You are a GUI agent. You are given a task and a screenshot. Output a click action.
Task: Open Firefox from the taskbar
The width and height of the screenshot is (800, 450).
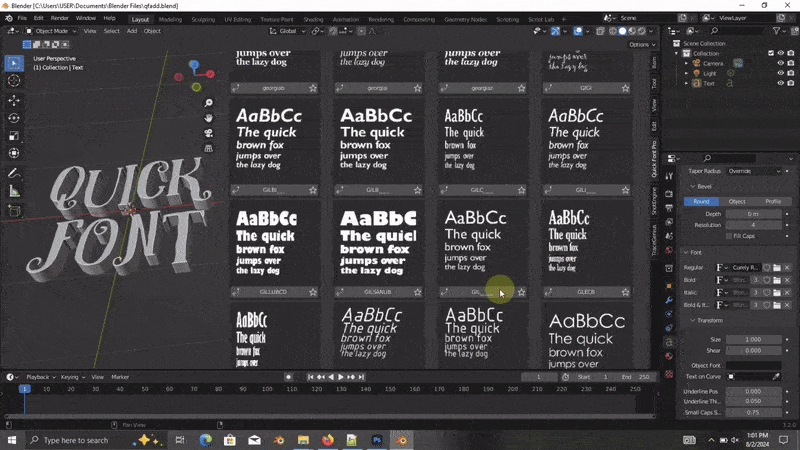pos(328,440)
